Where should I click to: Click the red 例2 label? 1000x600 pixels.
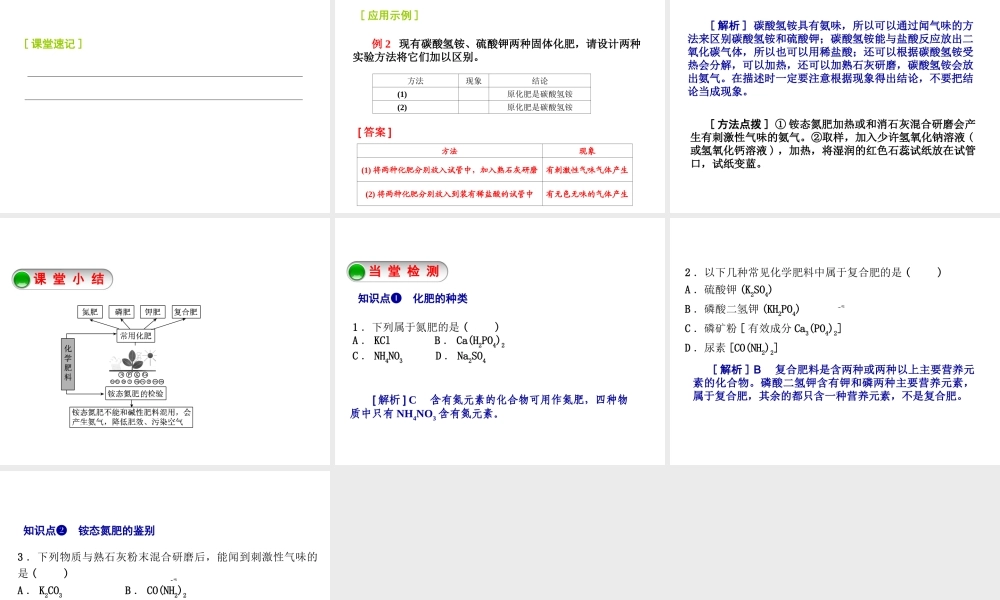(381, 43)
